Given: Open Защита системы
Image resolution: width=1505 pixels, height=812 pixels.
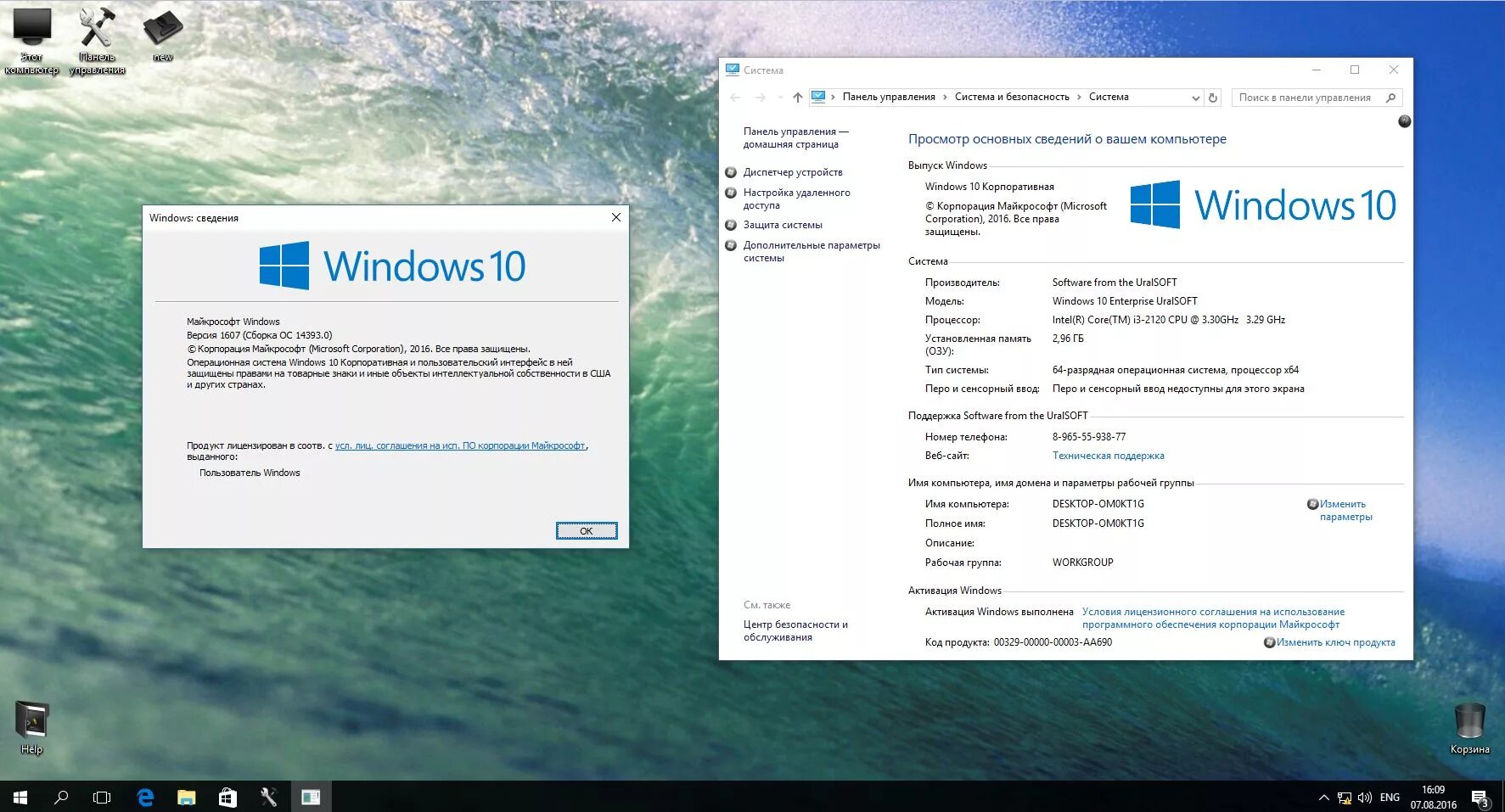Looking at the screenshot, I should (783, 225).
